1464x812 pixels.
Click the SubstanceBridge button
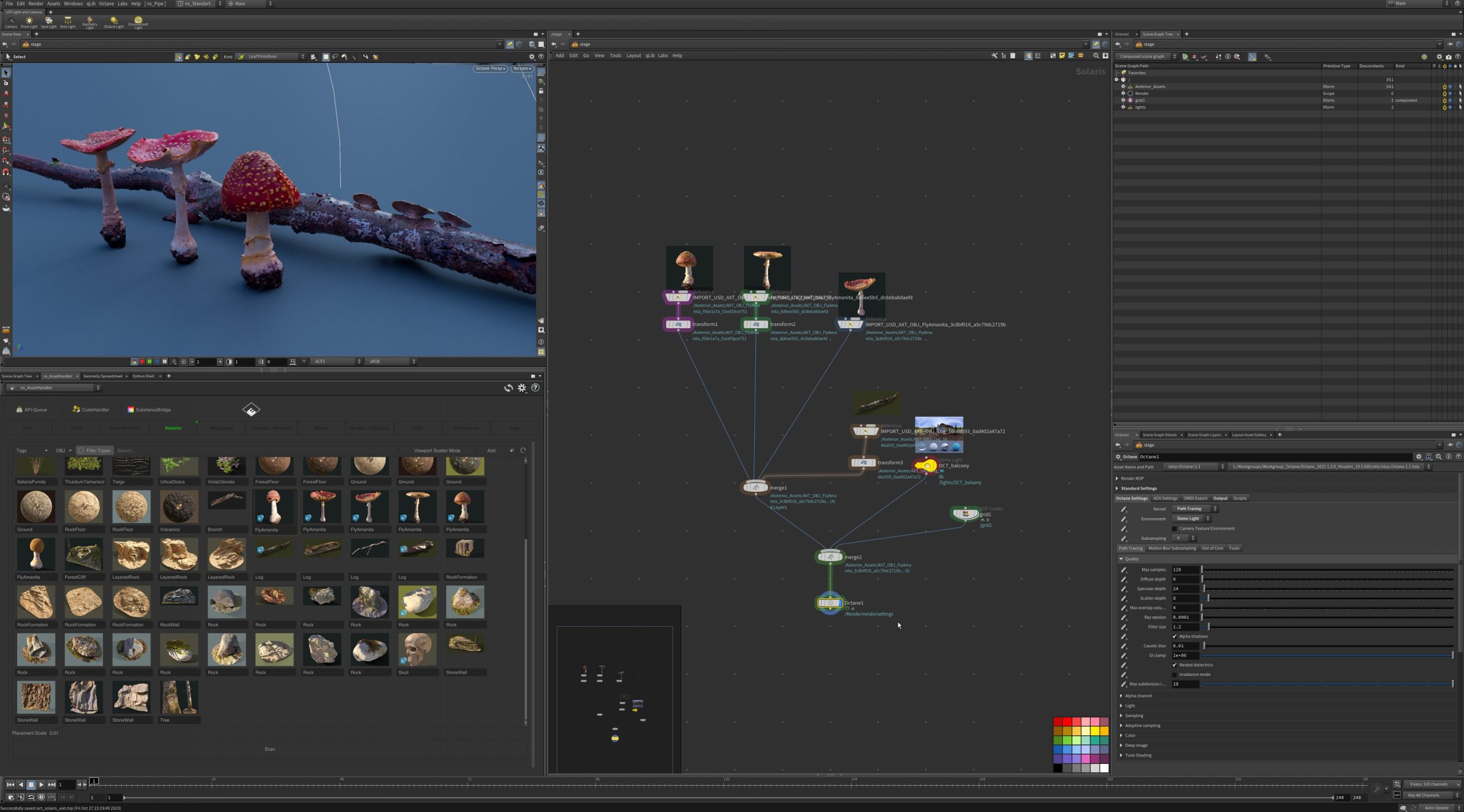(x=149, y=409)
